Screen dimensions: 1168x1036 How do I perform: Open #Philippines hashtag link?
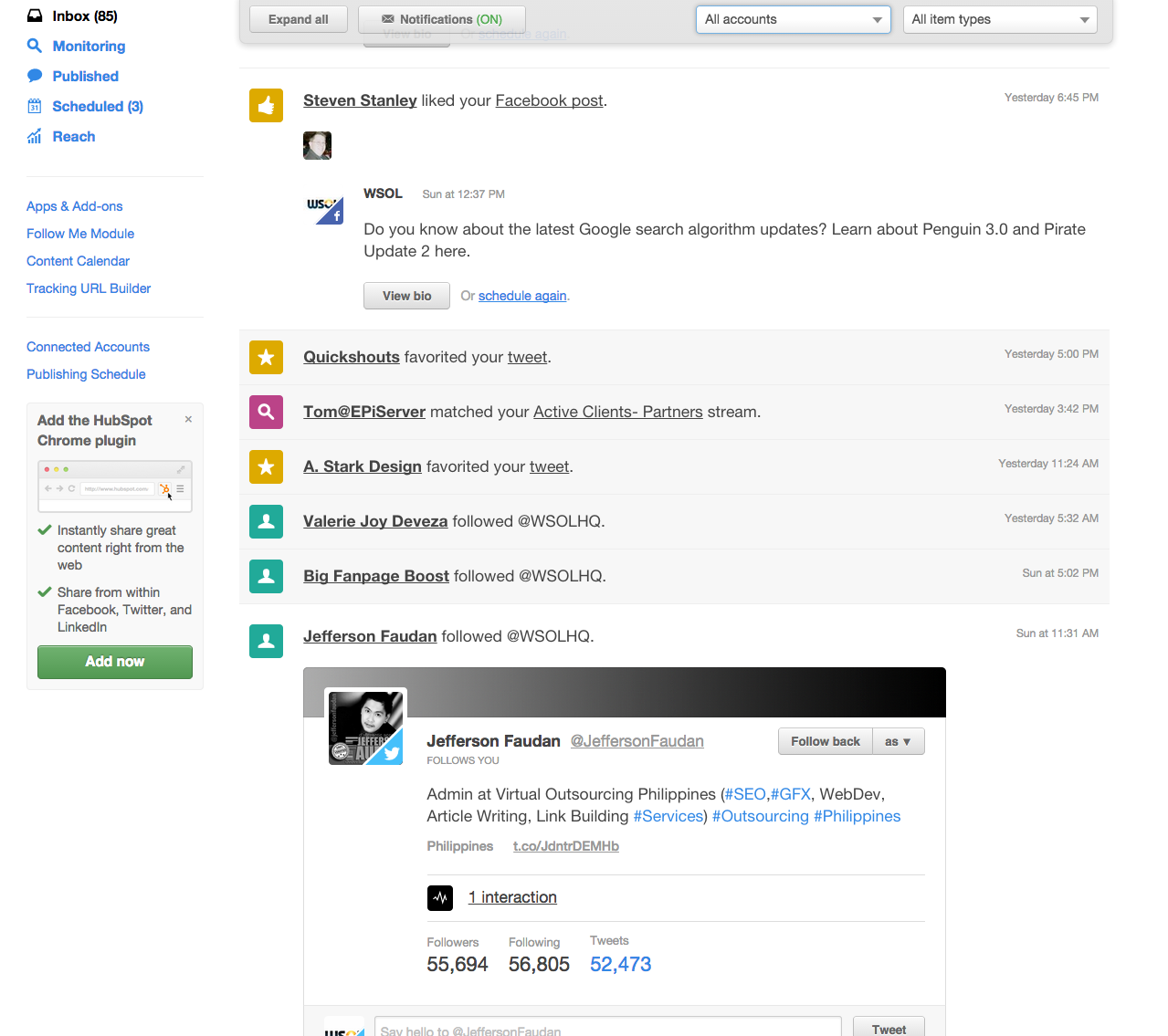coord(858,816)
